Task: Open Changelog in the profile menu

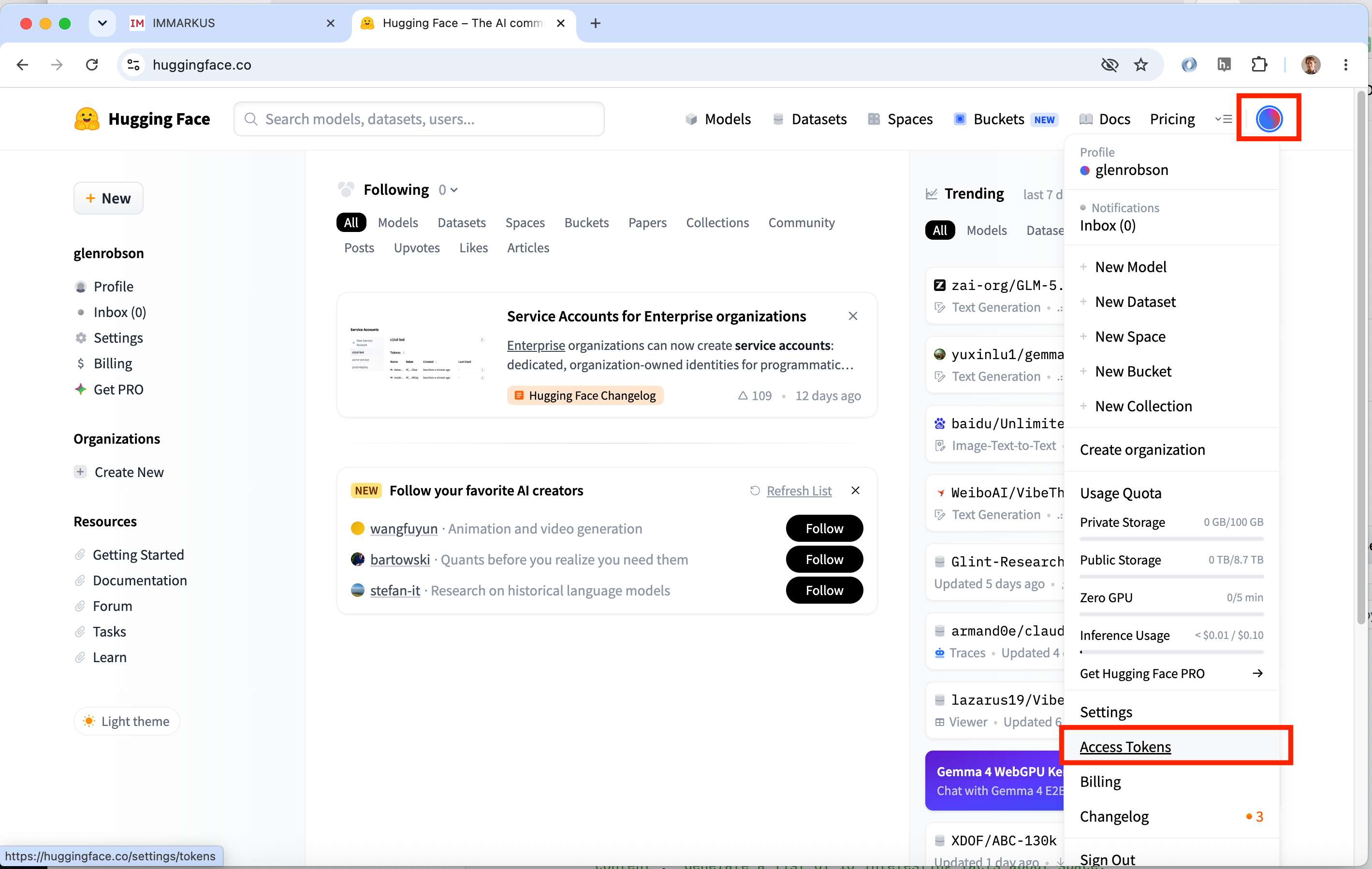Action: pyautogui.click(x=1171, y=816)
